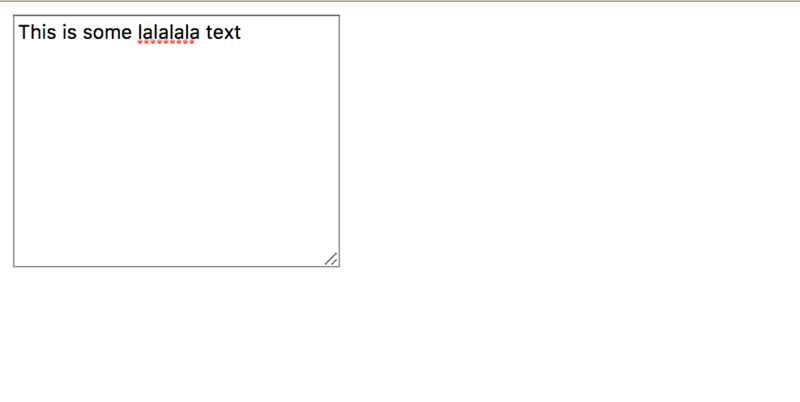Set the caret inside the word "some"

pos(107,32)
